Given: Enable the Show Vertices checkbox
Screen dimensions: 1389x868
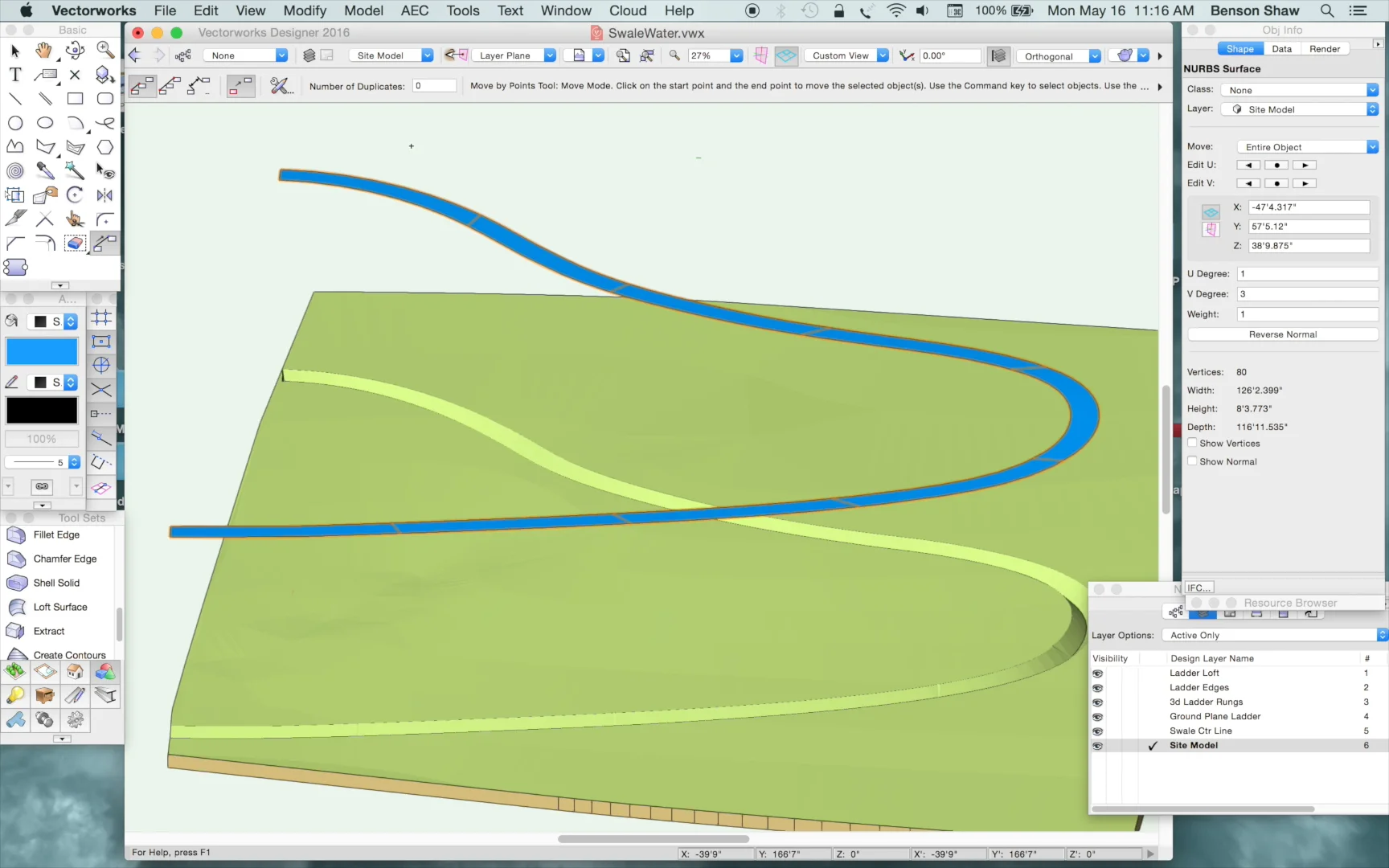Looking at the screenshot, I should [x=1193, y=443].
